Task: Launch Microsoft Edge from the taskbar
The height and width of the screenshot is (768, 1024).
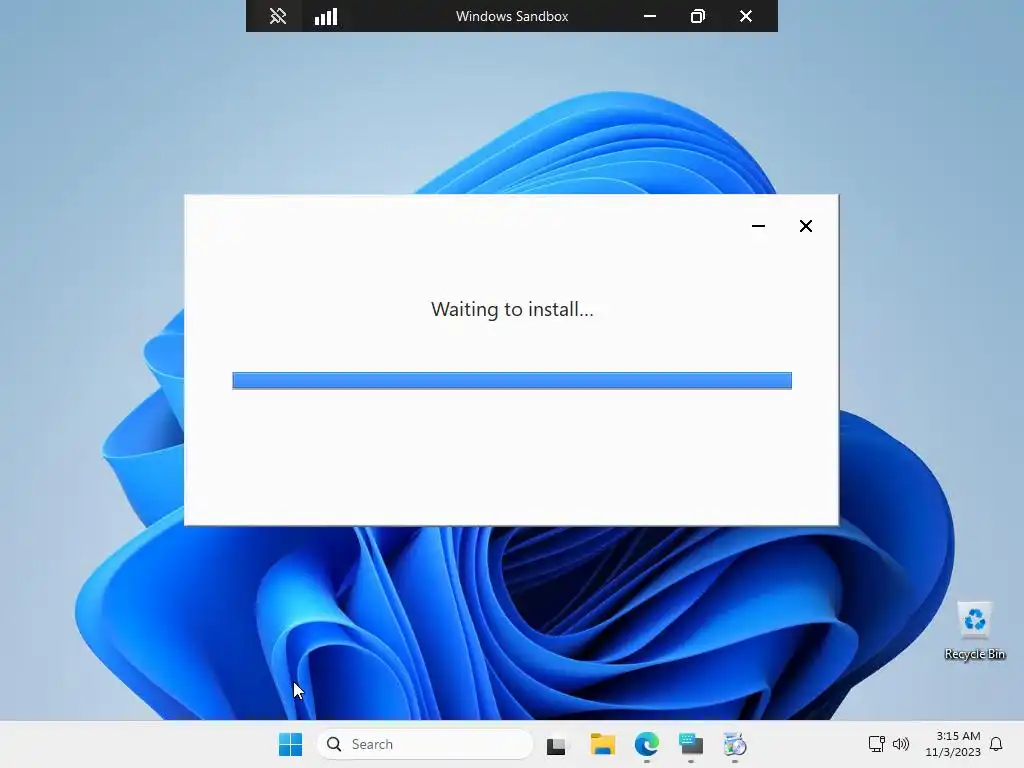Action: click(x=647, y=744)
